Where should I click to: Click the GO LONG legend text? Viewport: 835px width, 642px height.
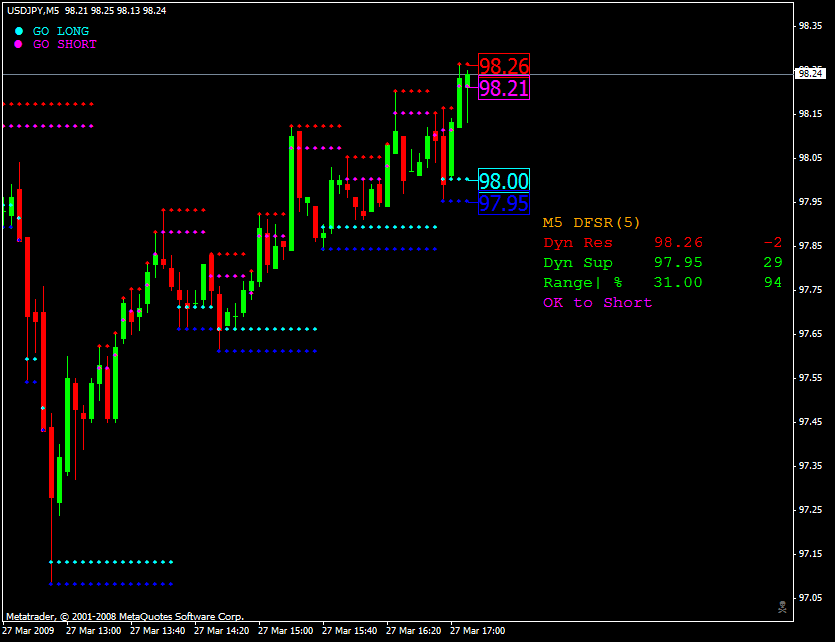pyautogui.click(x=61, y=31)
